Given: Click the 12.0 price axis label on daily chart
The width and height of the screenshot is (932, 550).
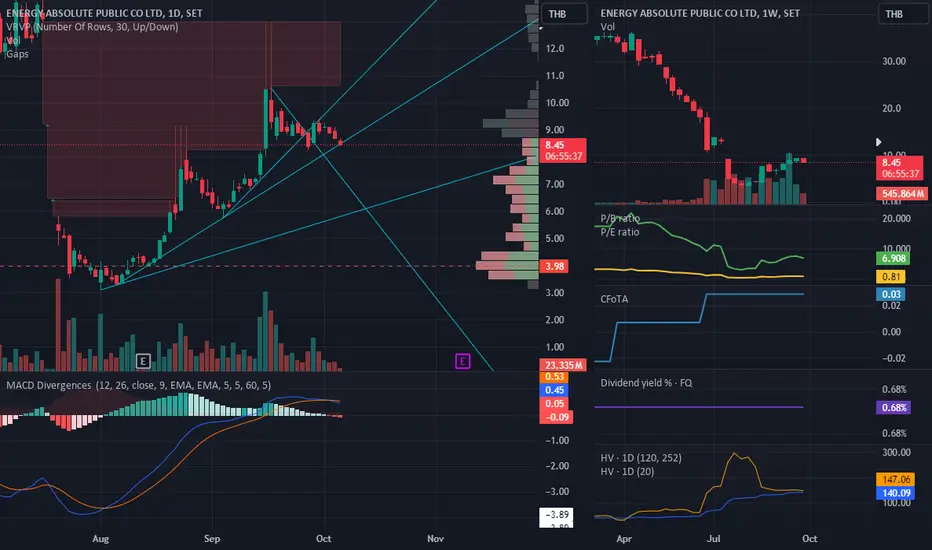Looking at the screenshot, I should pos(555,49).
